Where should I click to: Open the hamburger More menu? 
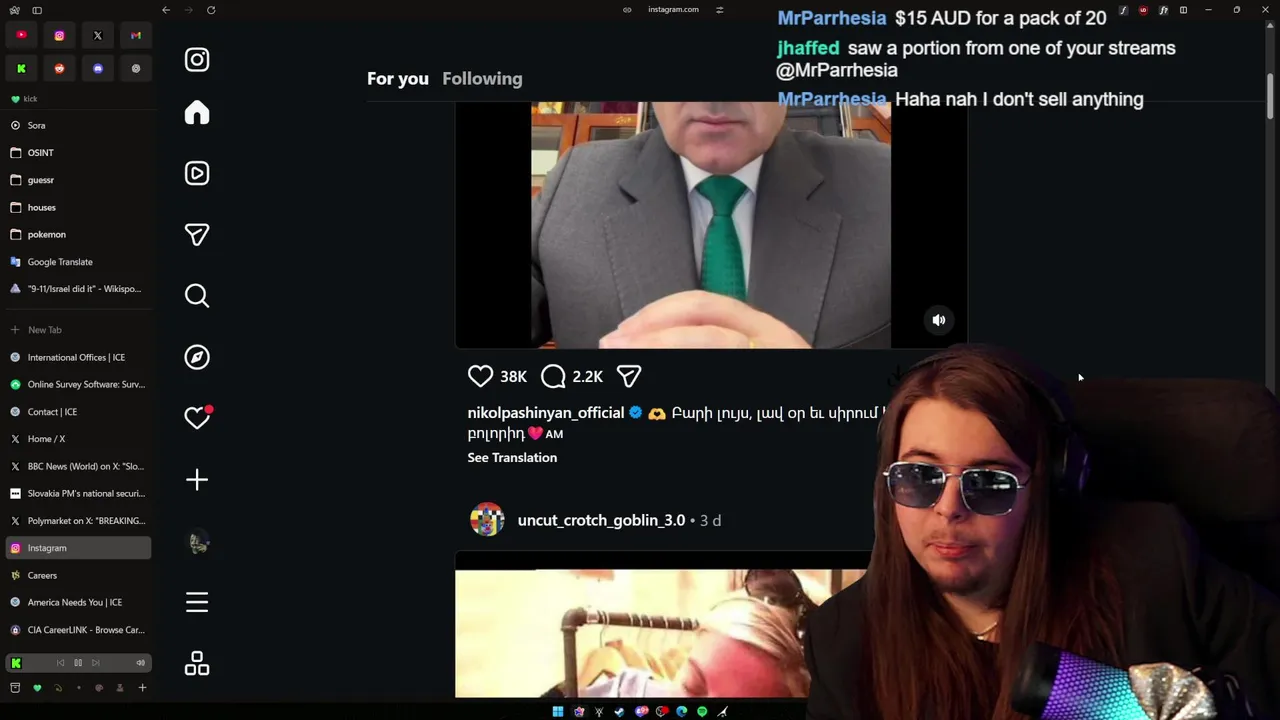click(197, 602)
